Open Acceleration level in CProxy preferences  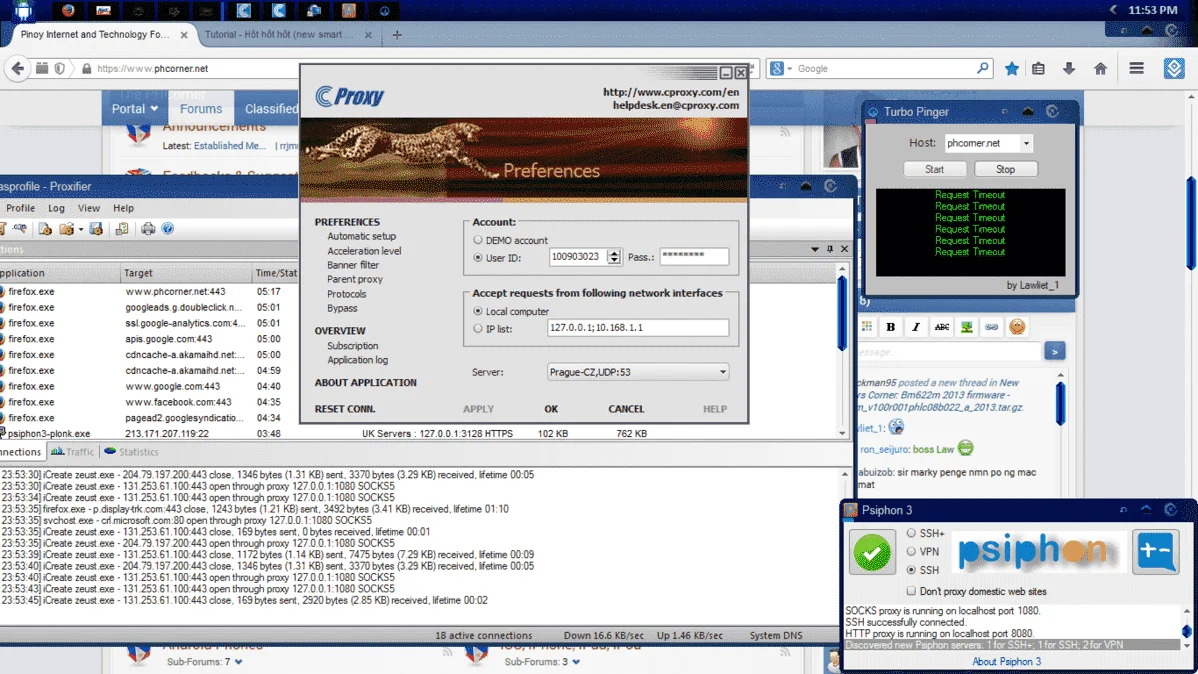click(x=364, y=251)
